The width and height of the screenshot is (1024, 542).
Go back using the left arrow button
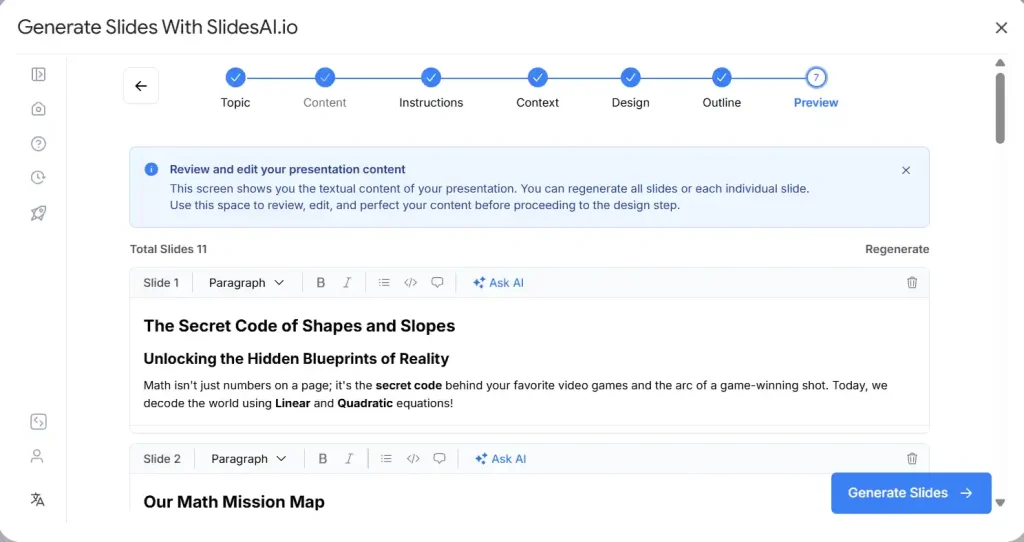(x=141, y=86)
